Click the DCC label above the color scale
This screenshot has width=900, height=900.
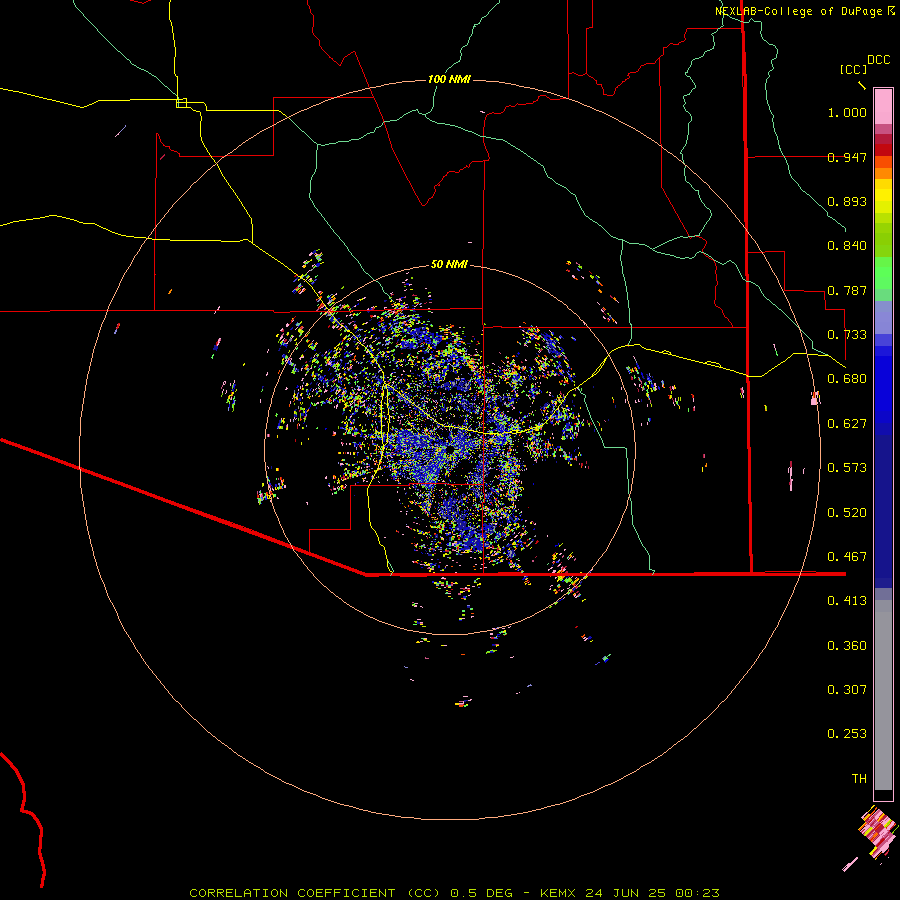click(x=879, y=60)
